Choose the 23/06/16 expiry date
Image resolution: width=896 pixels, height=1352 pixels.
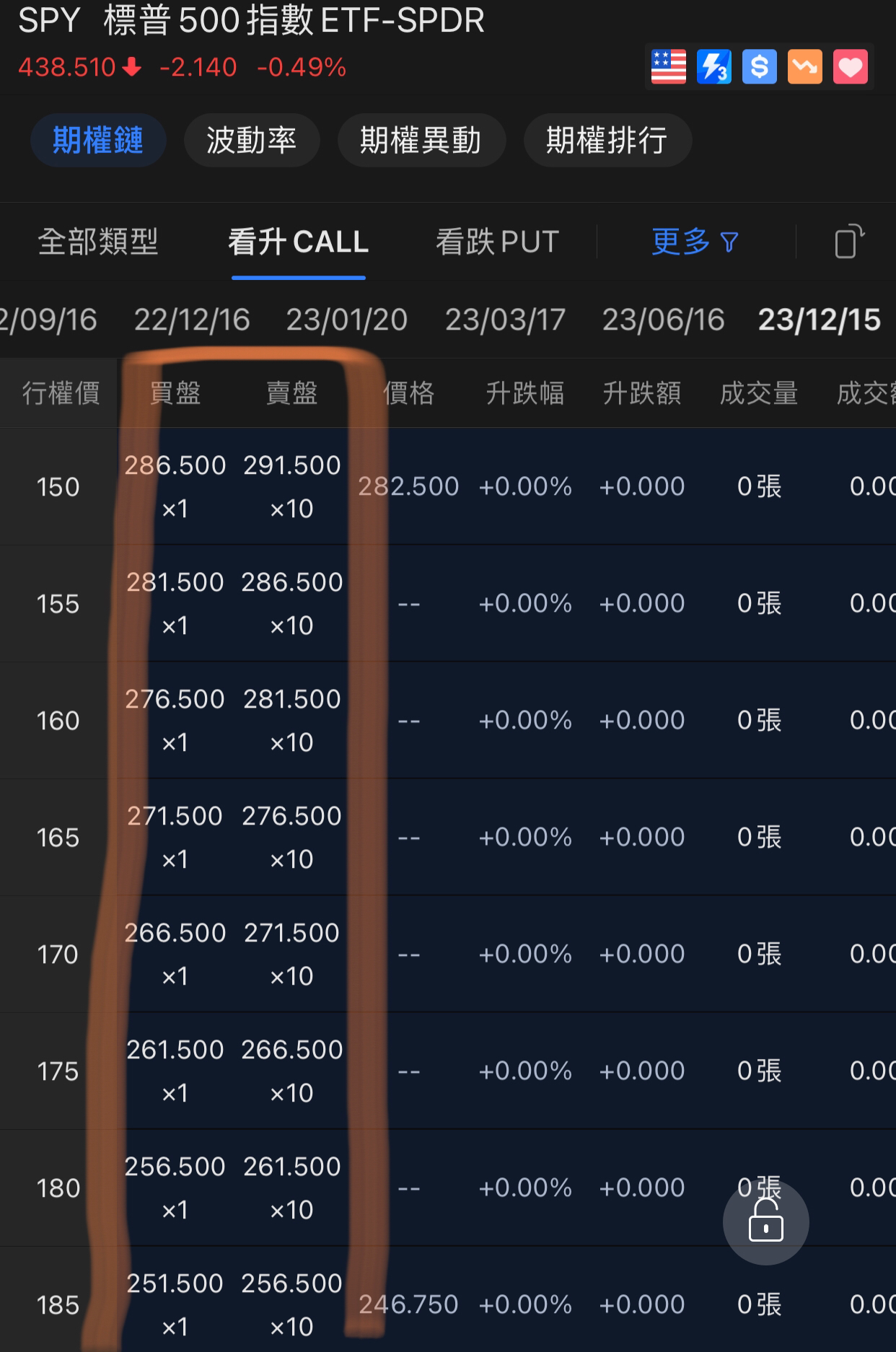click(x=664, y=320)
